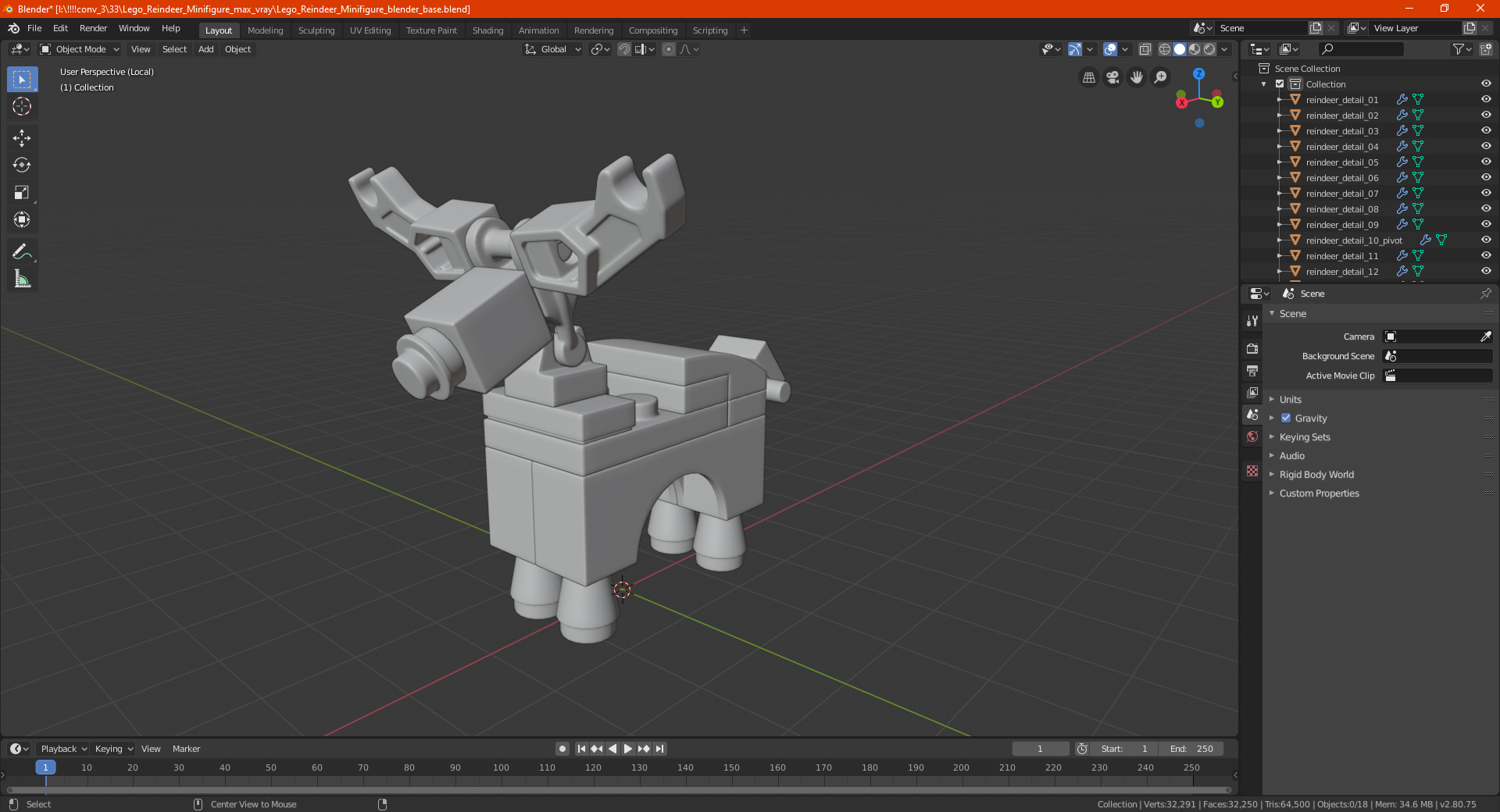Viewport: 1500px width, 812px height.
Task: Click the pan view hand icon
Action: coord(1137,77)
